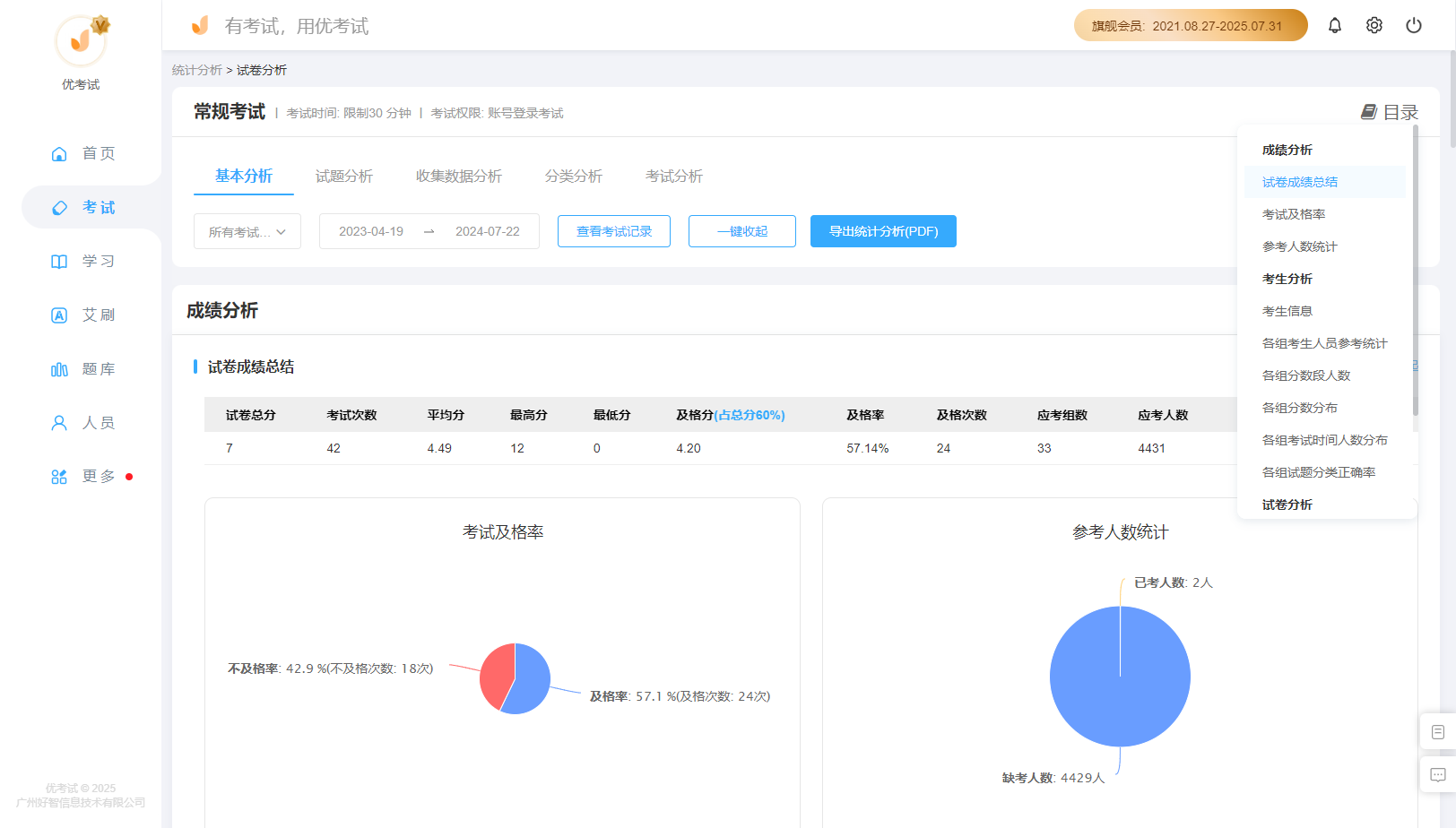Click the 及格分(占总分60%) column header
Viewport: 1456px width, 828px height.
[731, 415]
